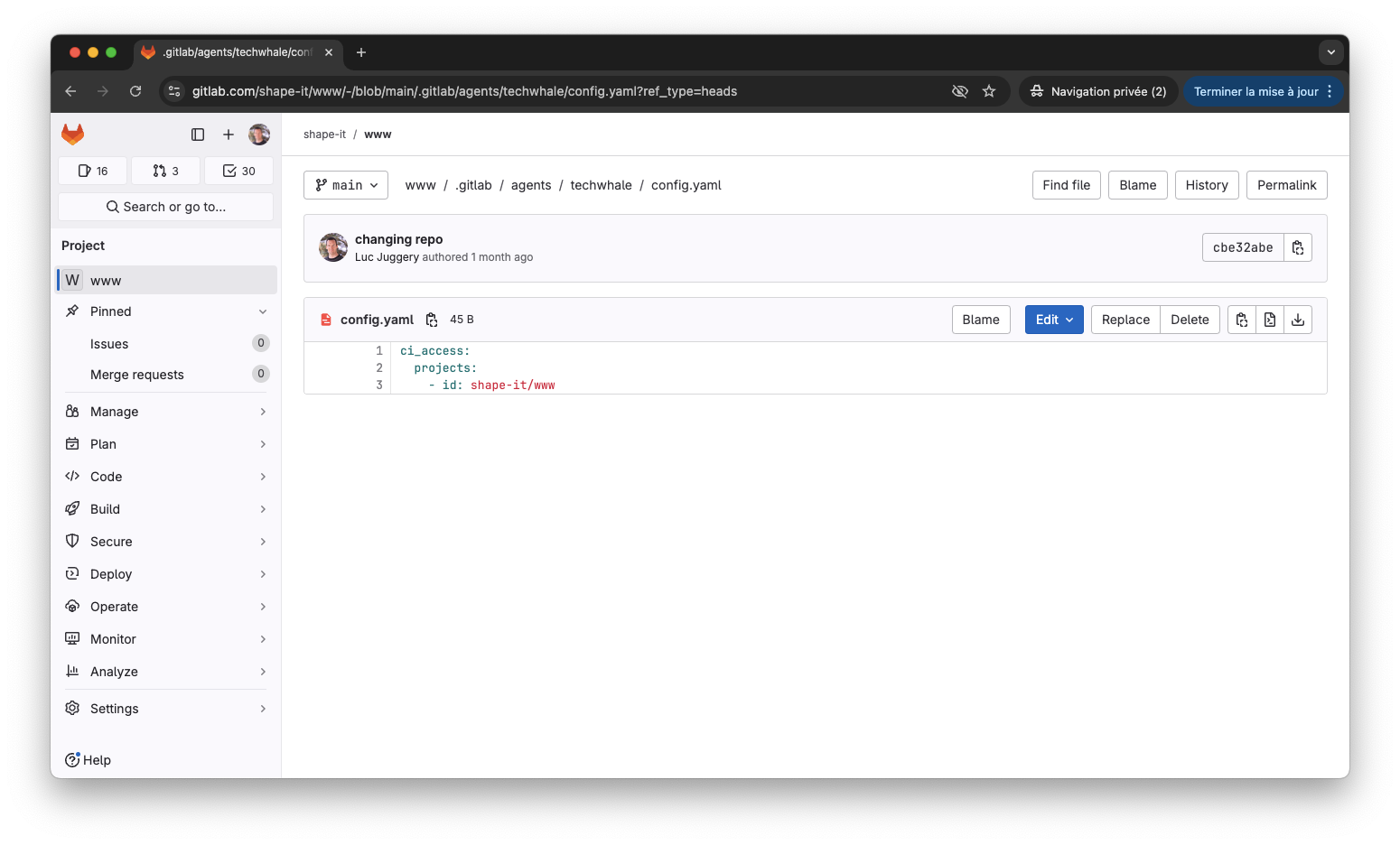Open Issues in the sidebar
Screen dimensions: 1400x845
click(x=166, y=344)
